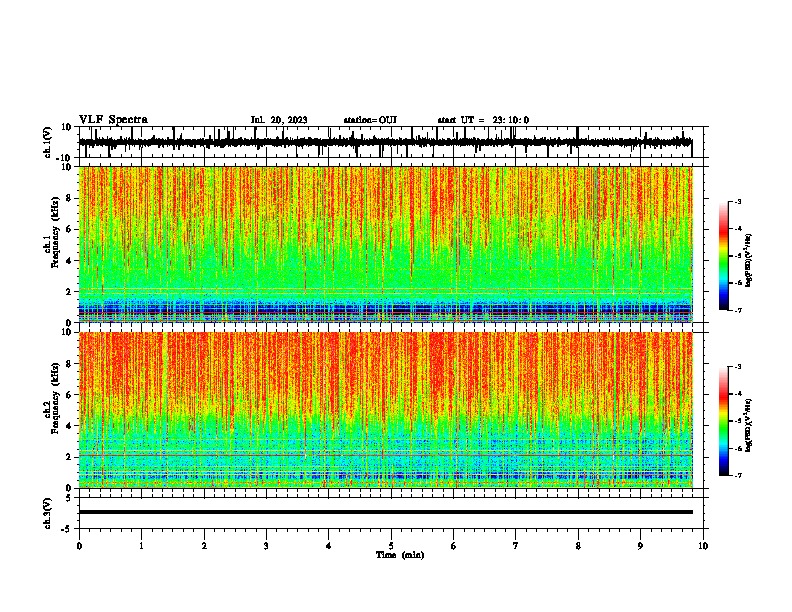Click the "VLF Spectra" plot title

pyautogui.click(x=113, y=120)
